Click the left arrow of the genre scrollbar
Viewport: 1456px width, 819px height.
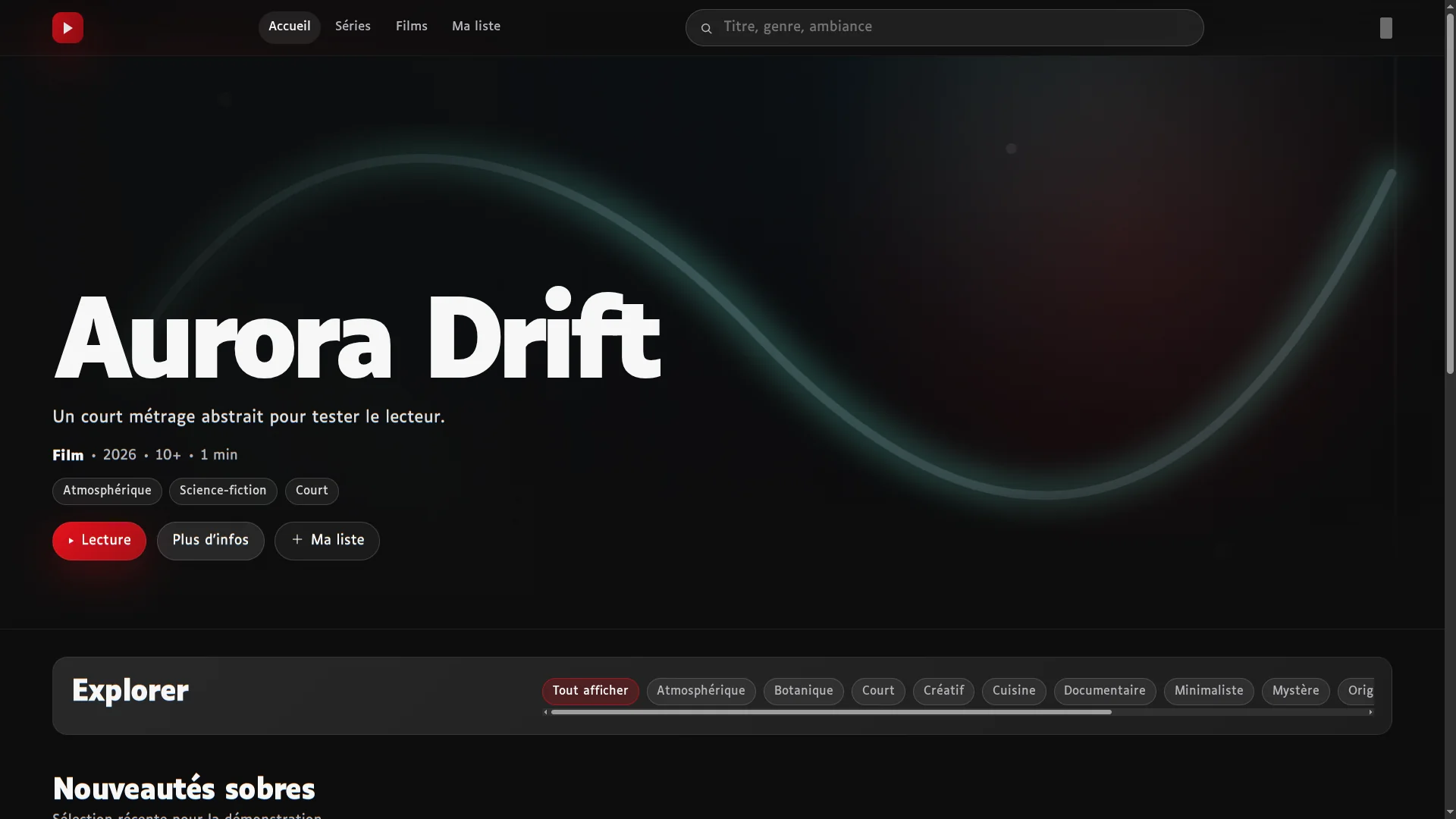click(546, 712)
